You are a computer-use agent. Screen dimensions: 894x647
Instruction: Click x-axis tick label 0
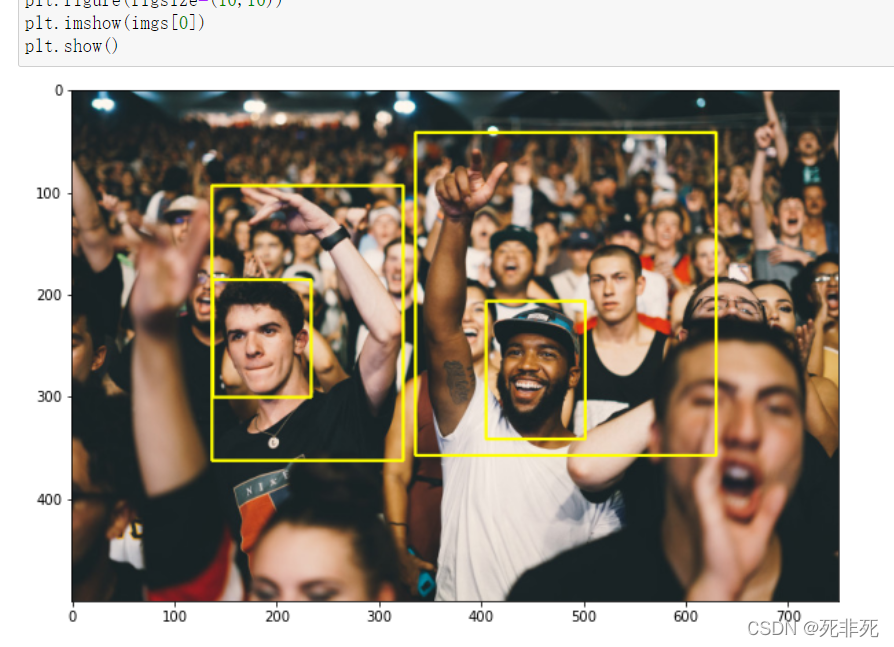[72, 616]
